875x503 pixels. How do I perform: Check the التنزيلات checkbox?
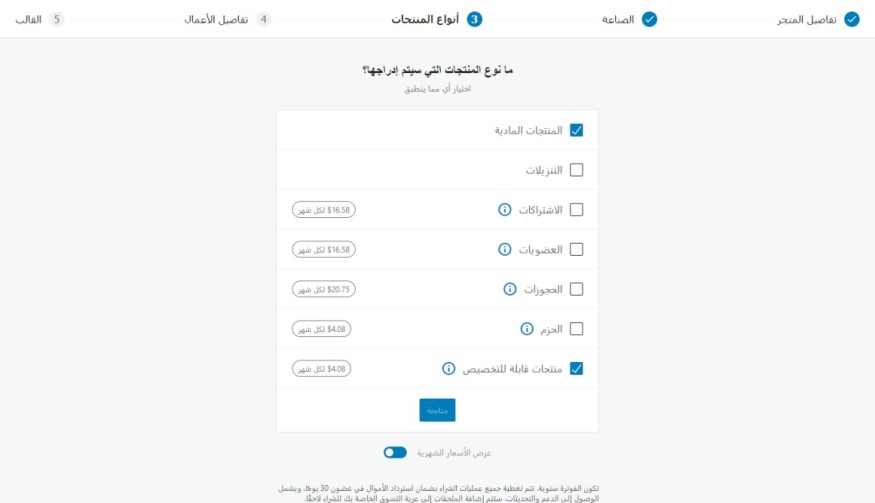tap(576, 170)
